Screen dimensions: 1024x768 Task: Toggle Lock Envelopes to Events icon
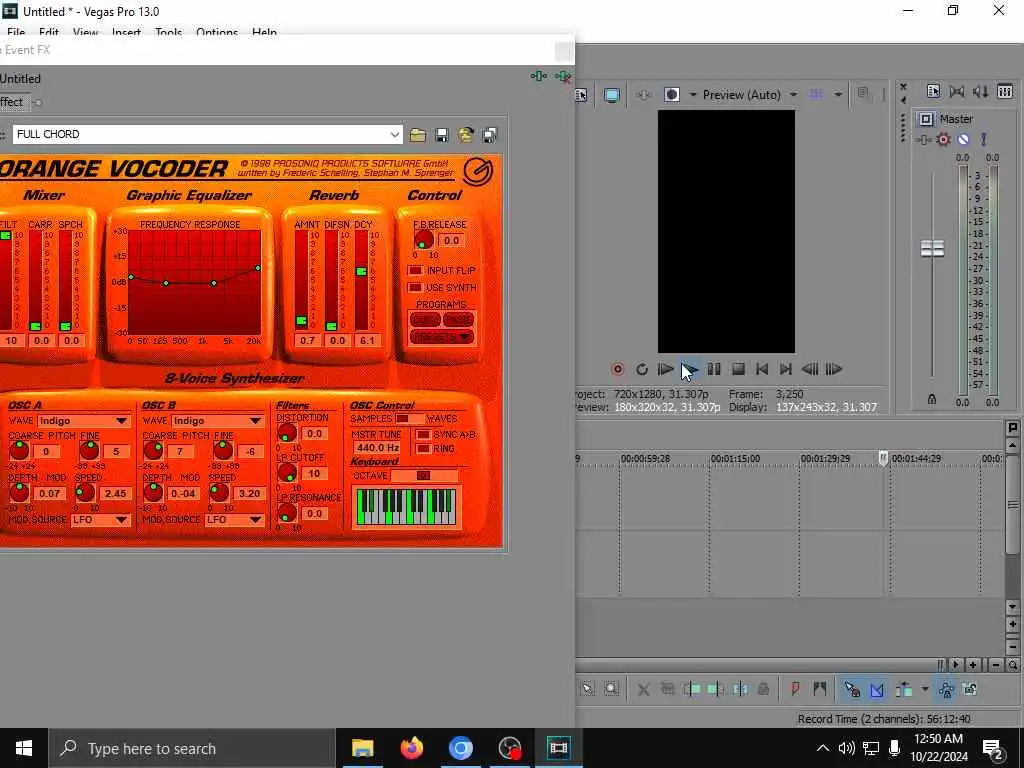tap(946, 689)
